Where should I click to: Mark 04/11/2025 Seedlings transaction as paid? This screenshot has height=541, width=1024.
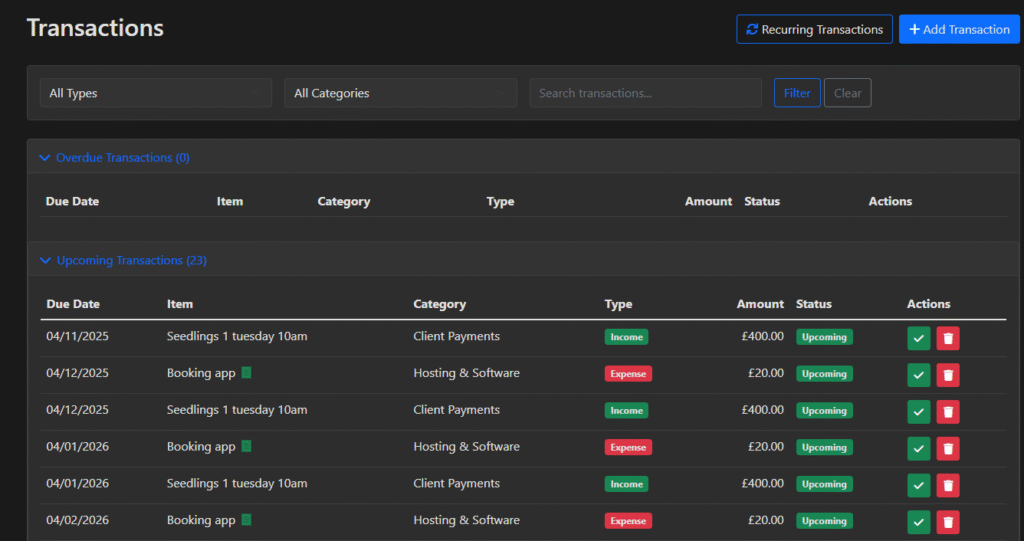[918, 338]
